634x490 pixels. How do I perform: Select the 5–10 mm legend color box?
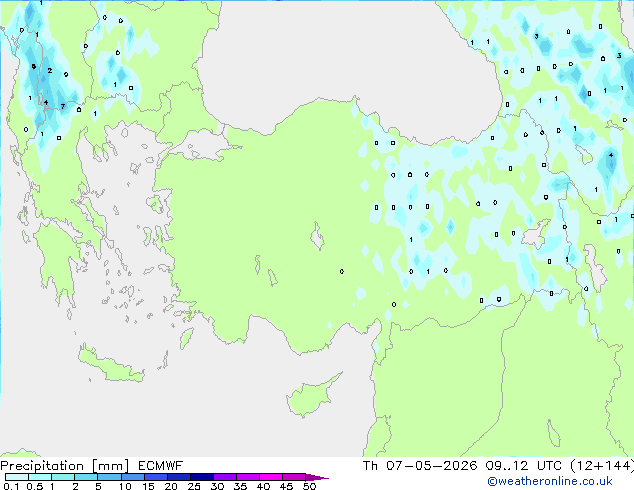pyautogui.click(x=109, y=477)
